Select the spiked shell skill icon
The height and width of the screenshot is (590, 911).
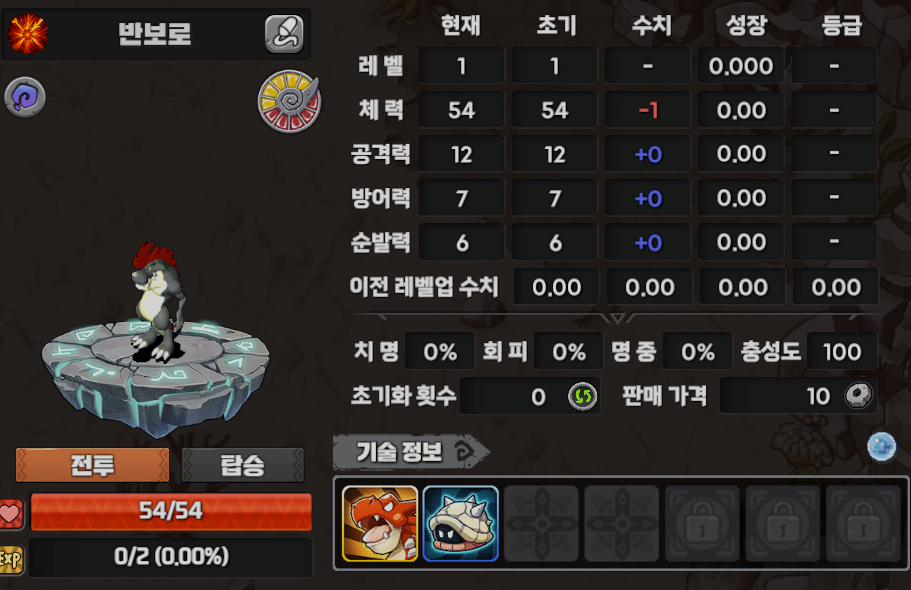(x=461, y=524)
